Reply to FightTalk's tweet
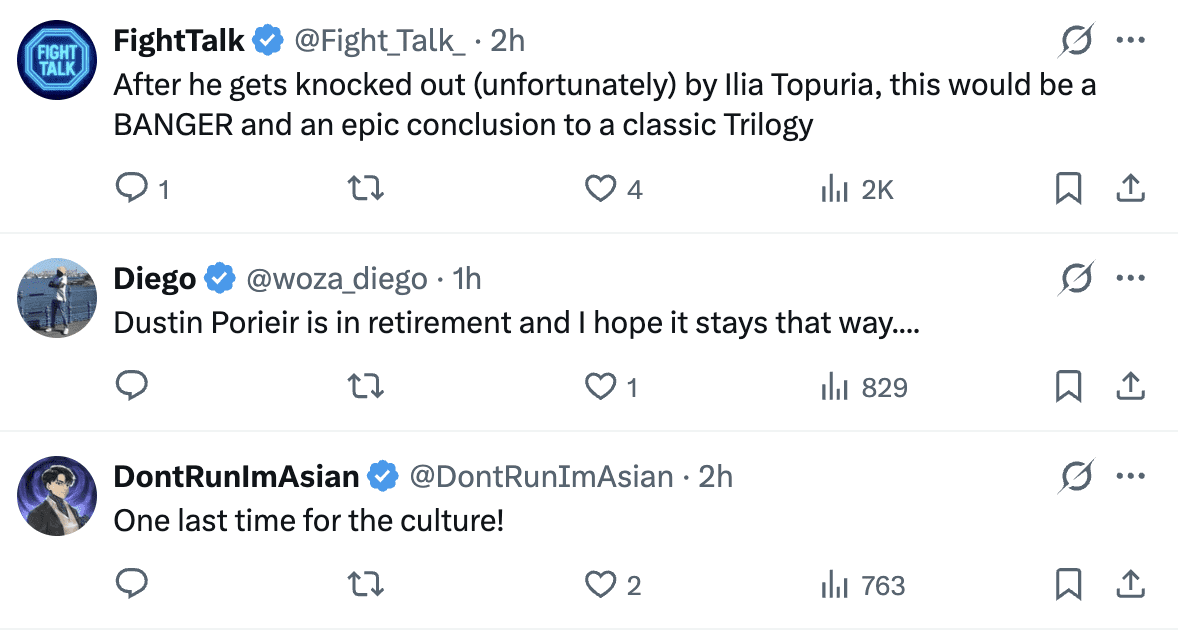 pyautogui.click(x=133, y=188)
